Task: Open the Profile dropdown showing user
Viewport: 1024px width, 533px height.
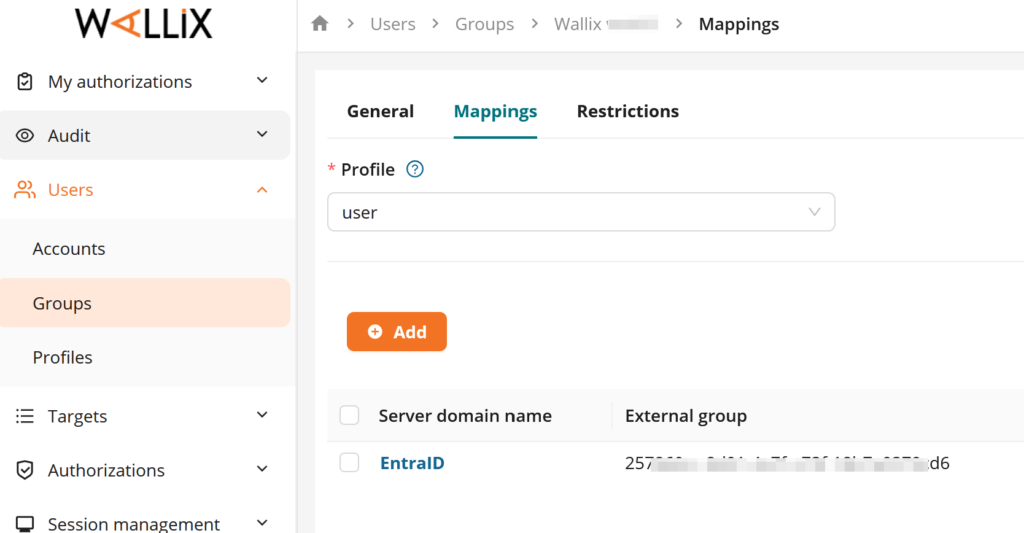Action: 581,212
